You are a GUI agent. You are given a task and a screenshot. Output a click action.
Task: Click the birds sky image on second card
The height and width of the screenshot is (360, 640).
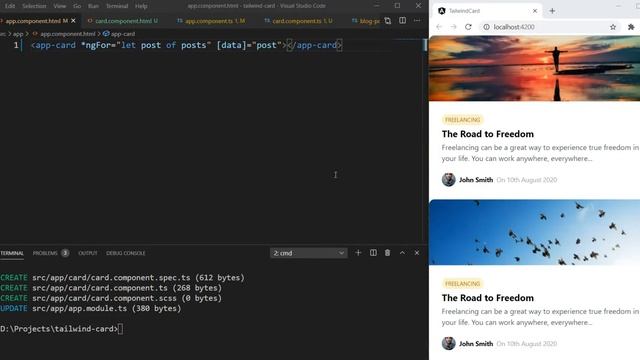pyautogui.click(x=534, y=232)
